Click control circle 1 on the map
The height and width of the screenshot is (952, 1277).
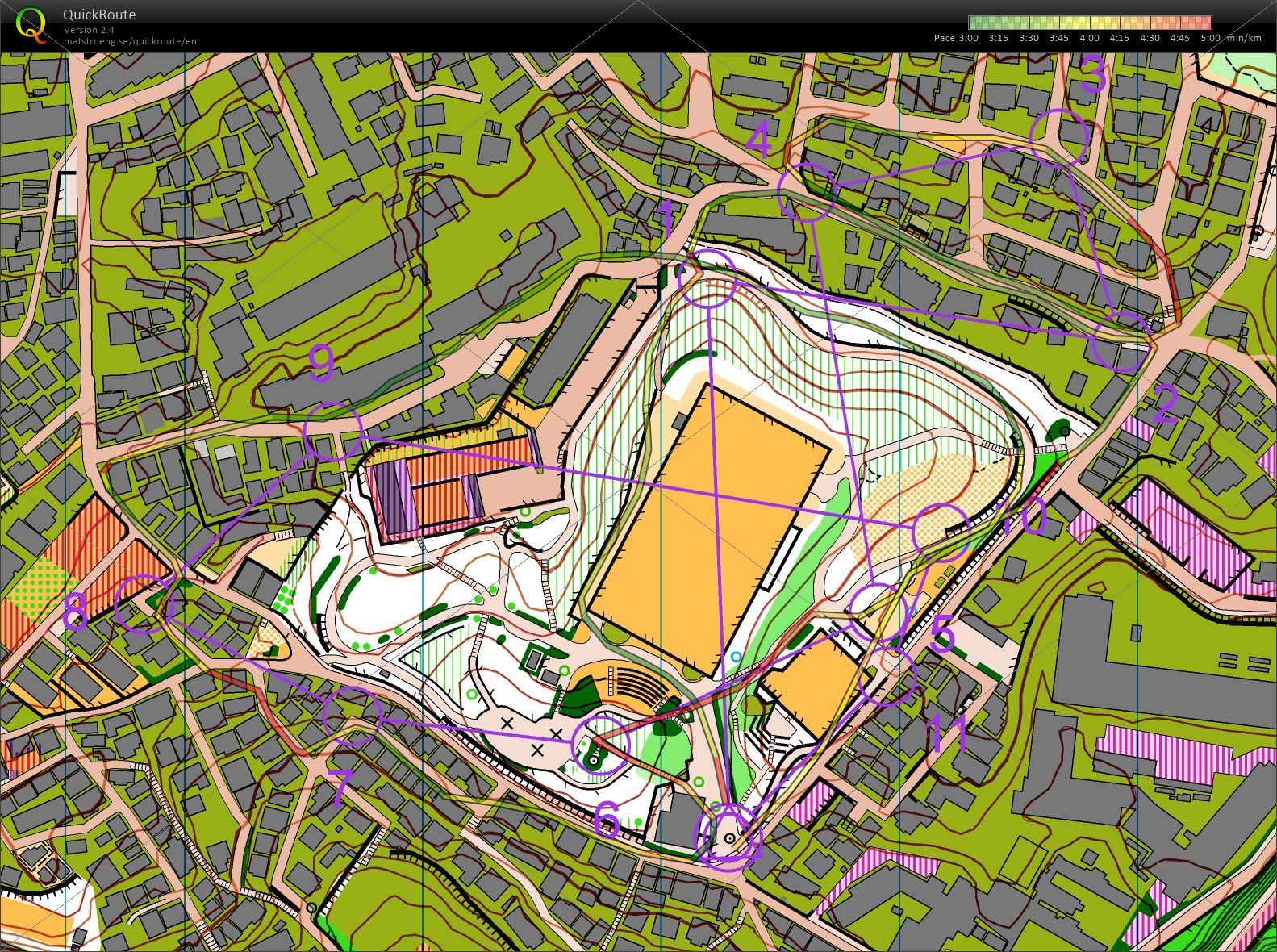tap(707, 278)
